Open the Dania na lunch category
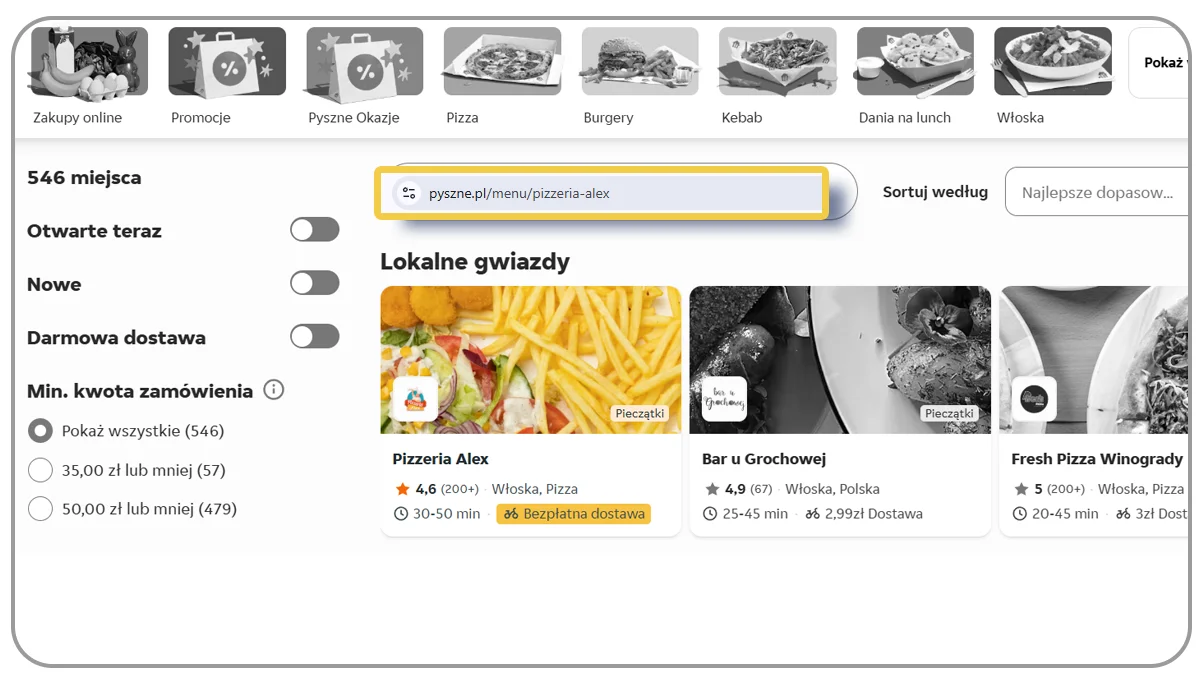1202x684 pixels. tap(913, 60)
